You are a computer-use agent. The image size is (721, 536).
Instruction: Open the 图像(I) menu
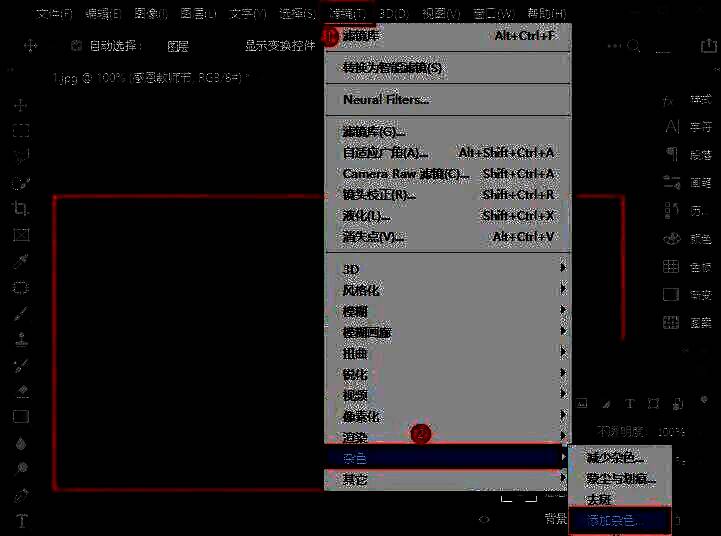(x=150, y=14)
